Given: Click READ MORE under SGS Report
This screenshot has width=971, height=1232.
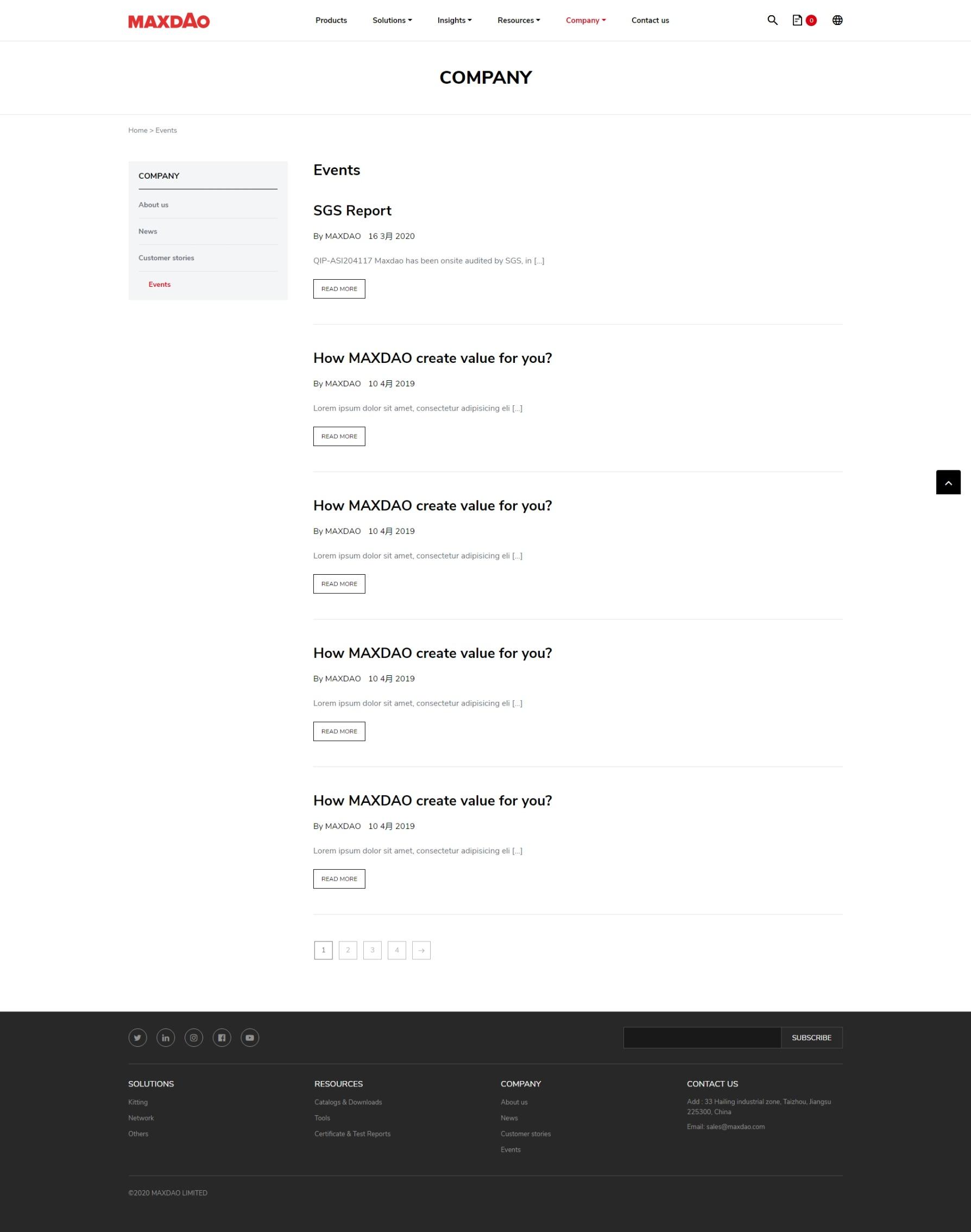Looking at the screenshot, I should pos(339,289).
